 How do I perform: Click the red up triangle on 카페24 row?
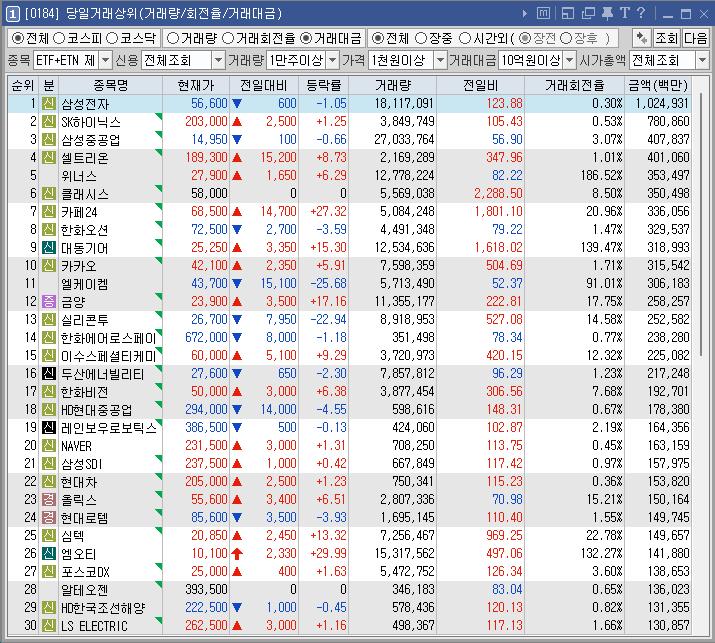[237, 212]
